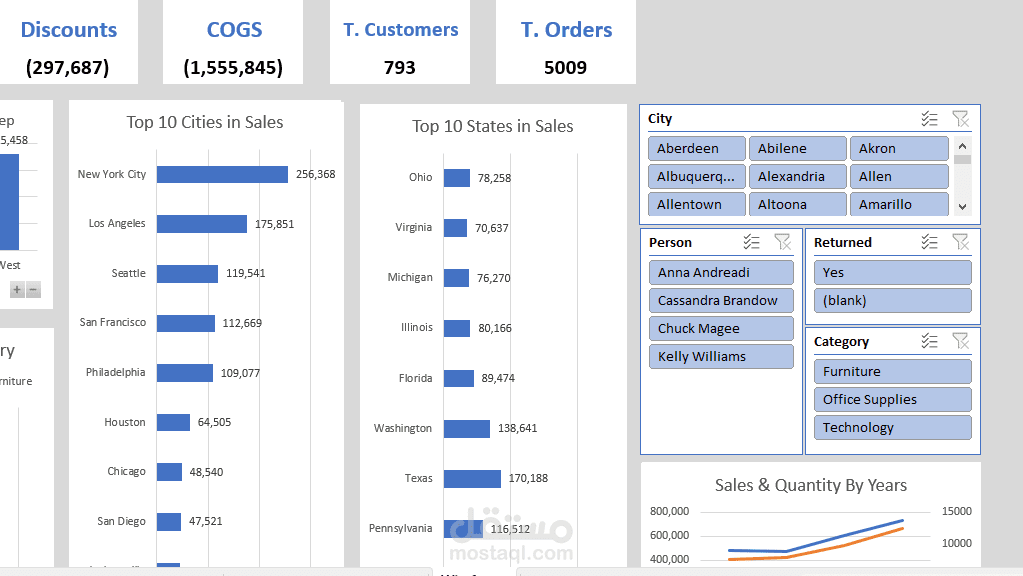Click the Discounts KPI card title
Screen dimensions: 1023x576
(x=69, y=30)
